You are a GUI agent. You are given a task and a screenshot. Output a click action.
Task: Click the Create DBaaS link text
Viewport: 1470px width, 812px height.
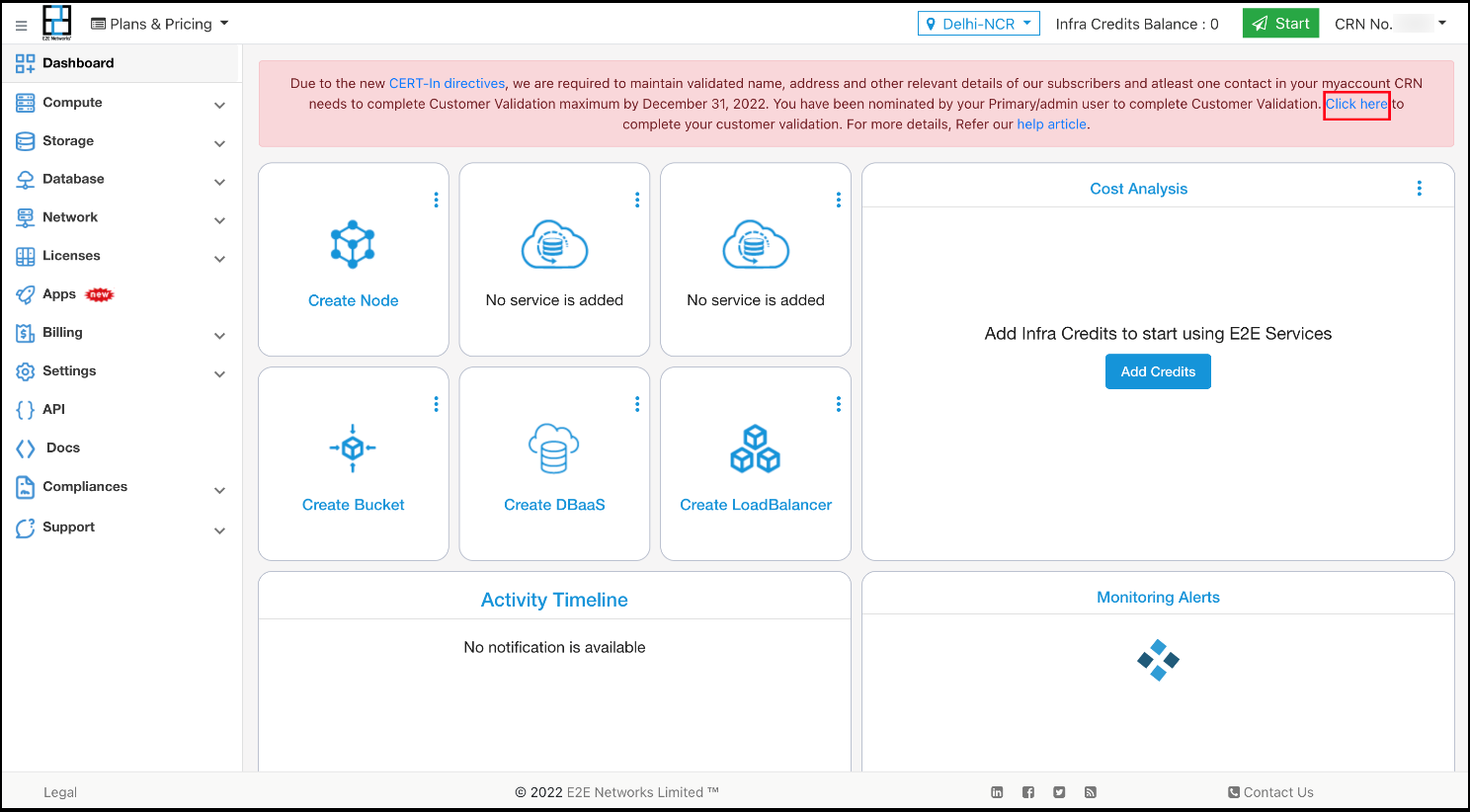point(554,505)
